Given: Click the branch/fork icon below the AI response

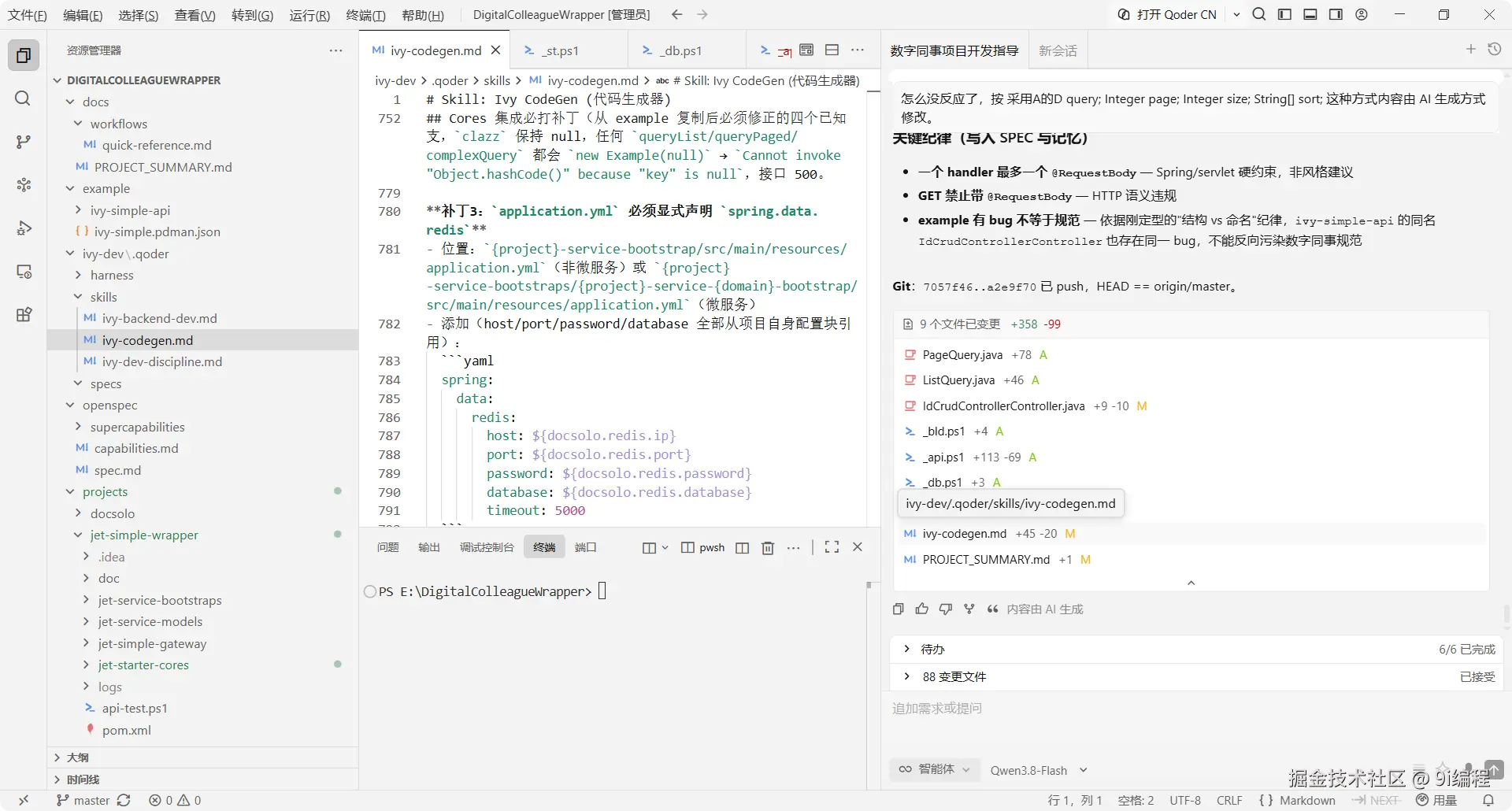Looking at the screenshot, I should coord(969,609).
